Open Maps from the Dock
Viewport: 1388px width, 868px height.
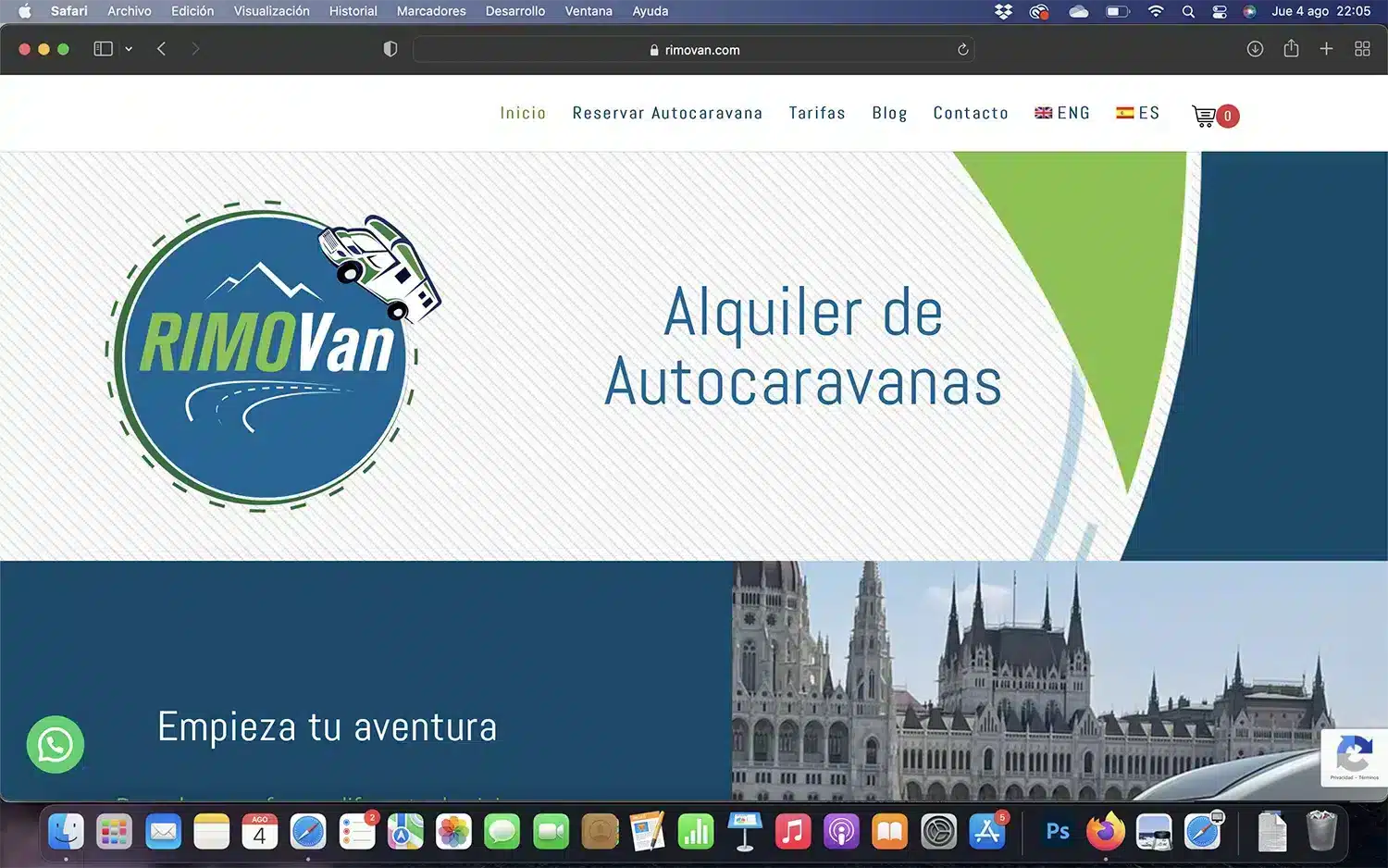tap(405, 832)
